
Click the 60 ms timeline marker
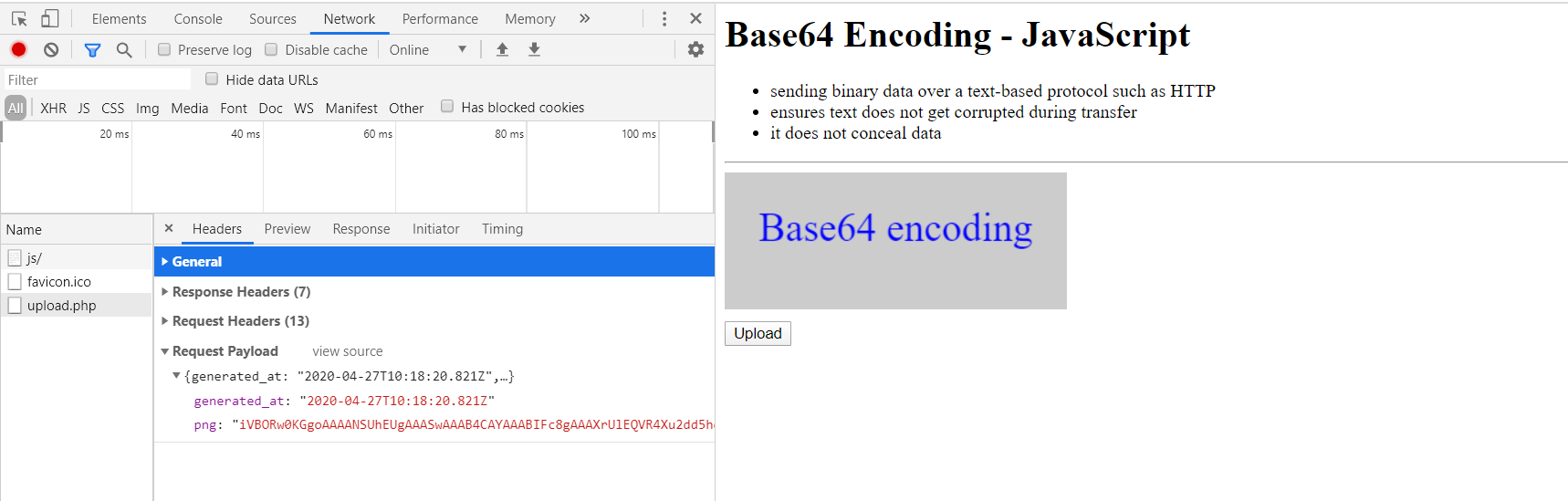377,133
